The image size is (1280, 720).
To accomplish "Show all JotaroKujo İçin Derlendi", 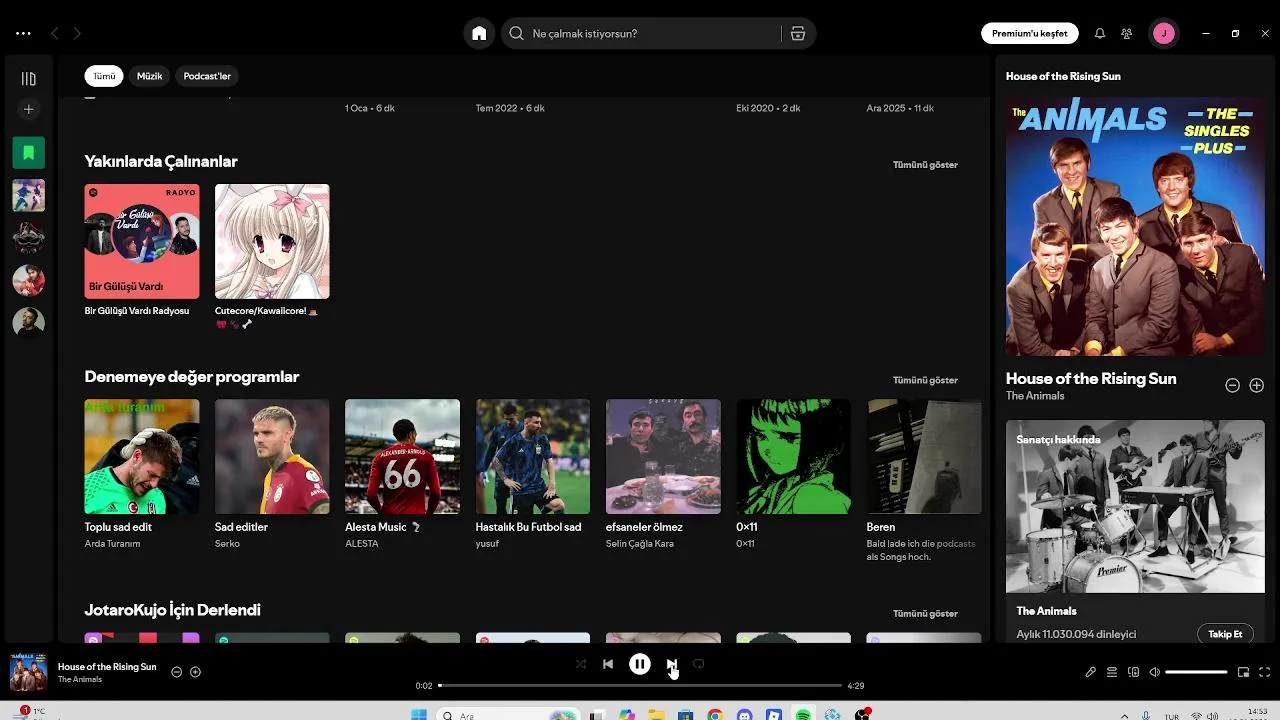I will coord(925,614).
